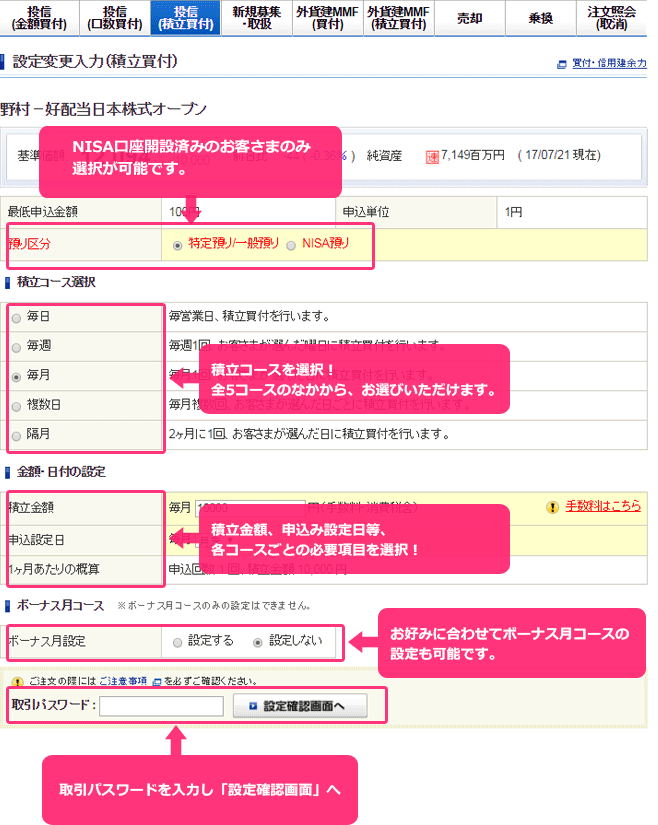Click the 申込設定日 label
The width and height of the screenshot is (658, 825).
point(36,540)
